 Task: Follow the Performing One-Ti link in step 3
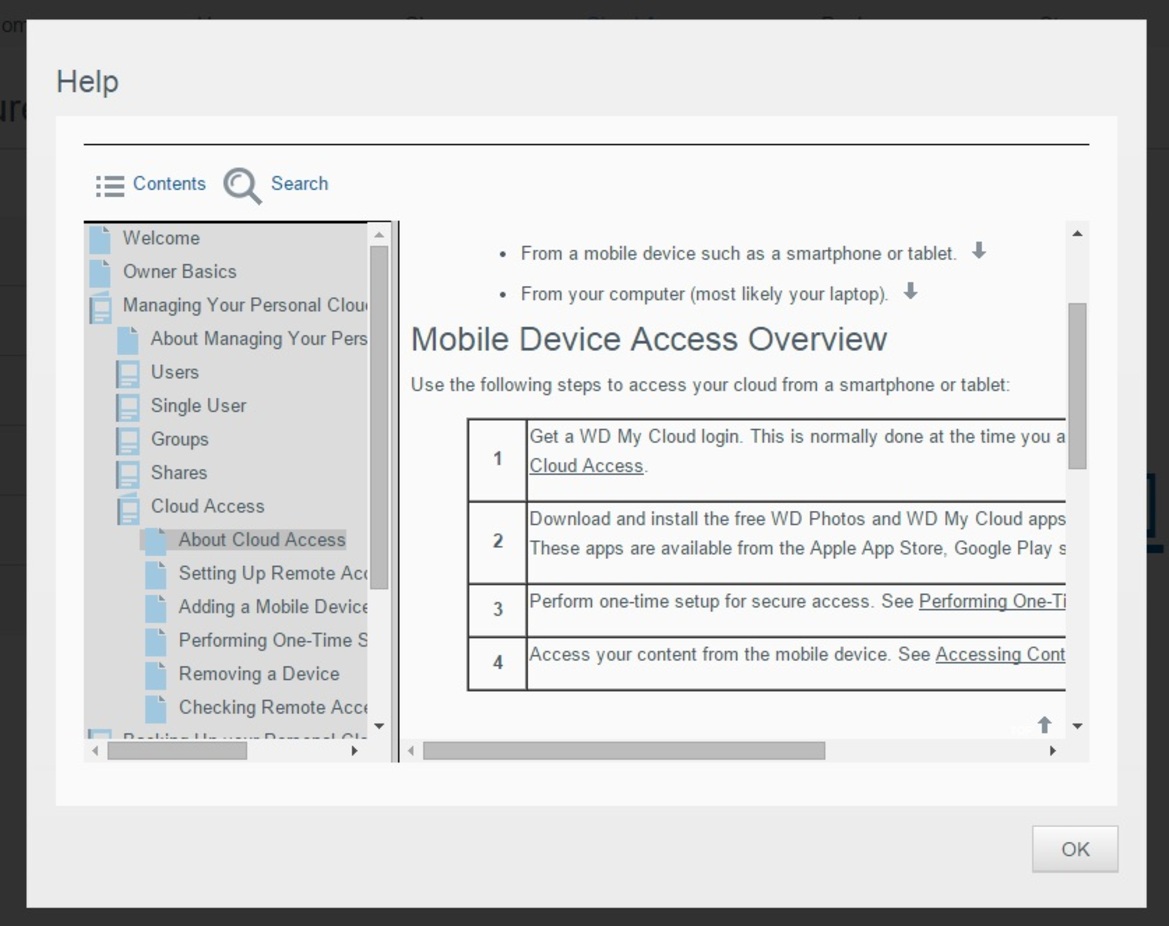click(x=992, y=602)
